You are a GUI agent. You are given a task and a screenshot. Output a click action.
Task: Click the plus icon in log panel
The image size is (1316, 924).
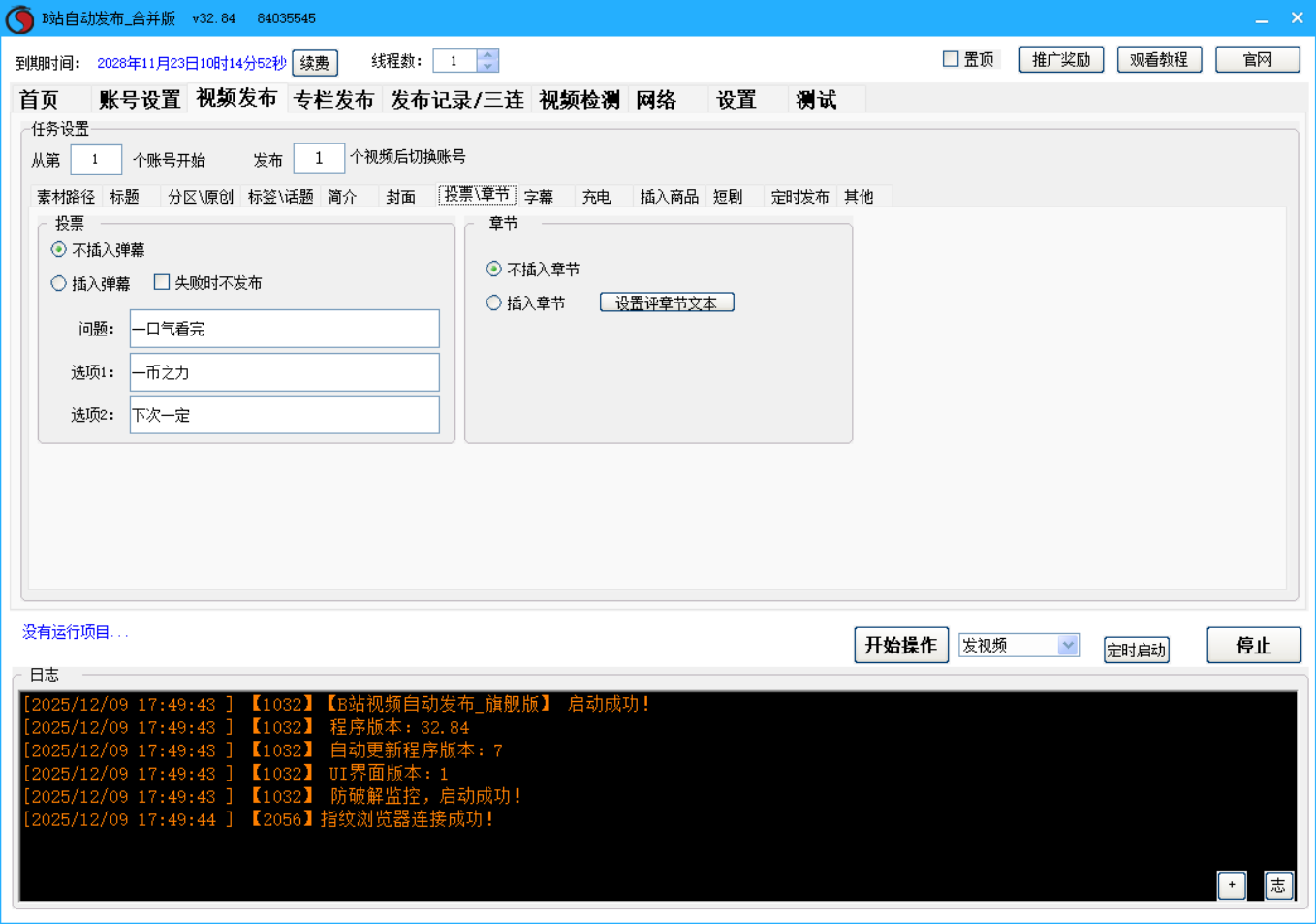tap(1231, 884)
